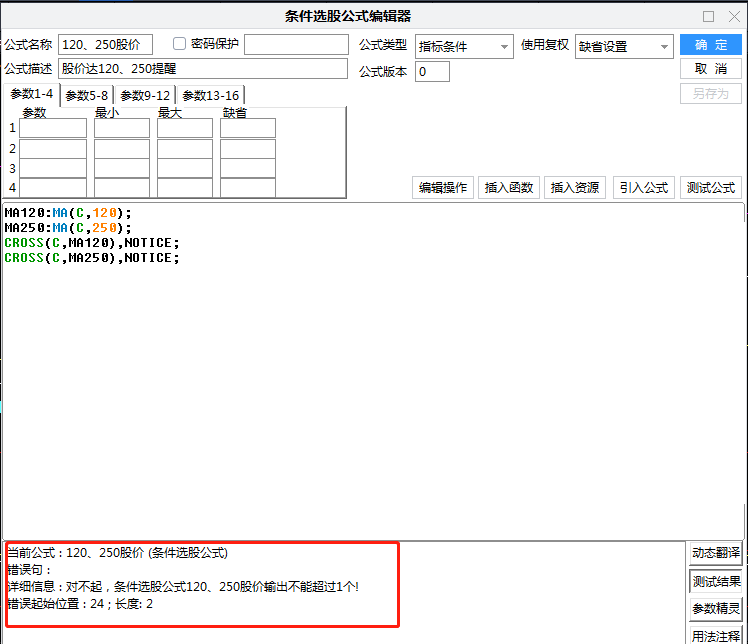Click into the 公式名称 input field
This screenshot has height=644, width=748.
105,45
